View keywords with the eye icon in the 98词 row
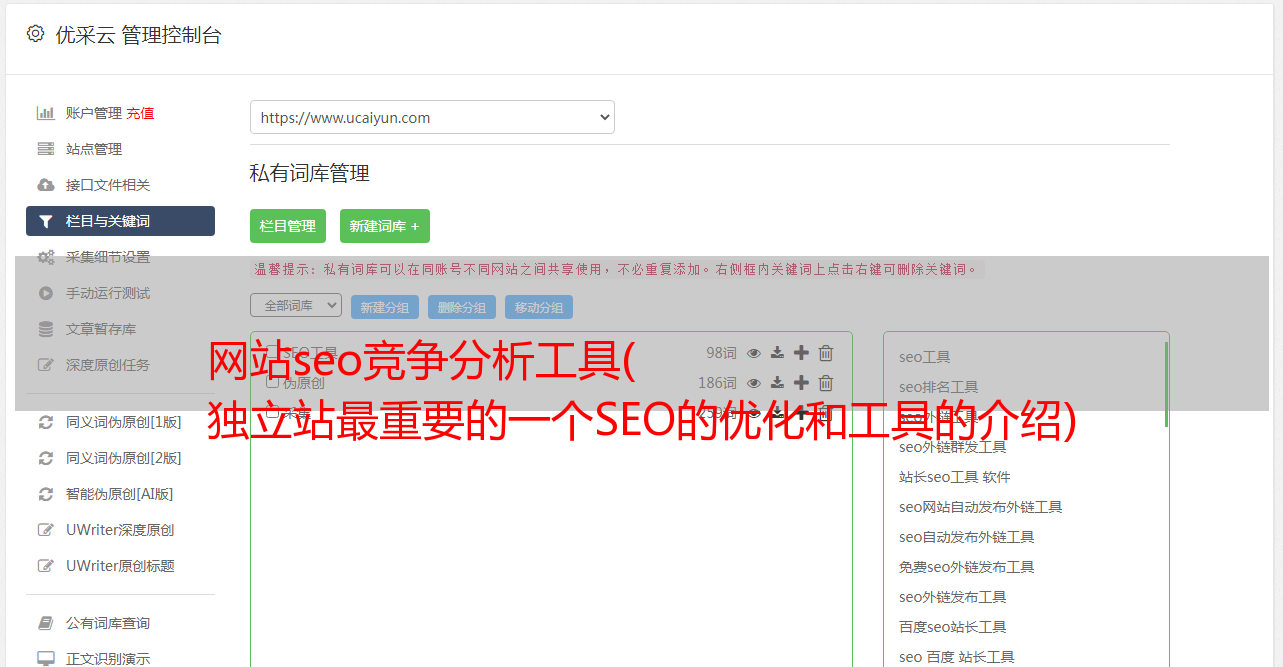 pos(754,353)
